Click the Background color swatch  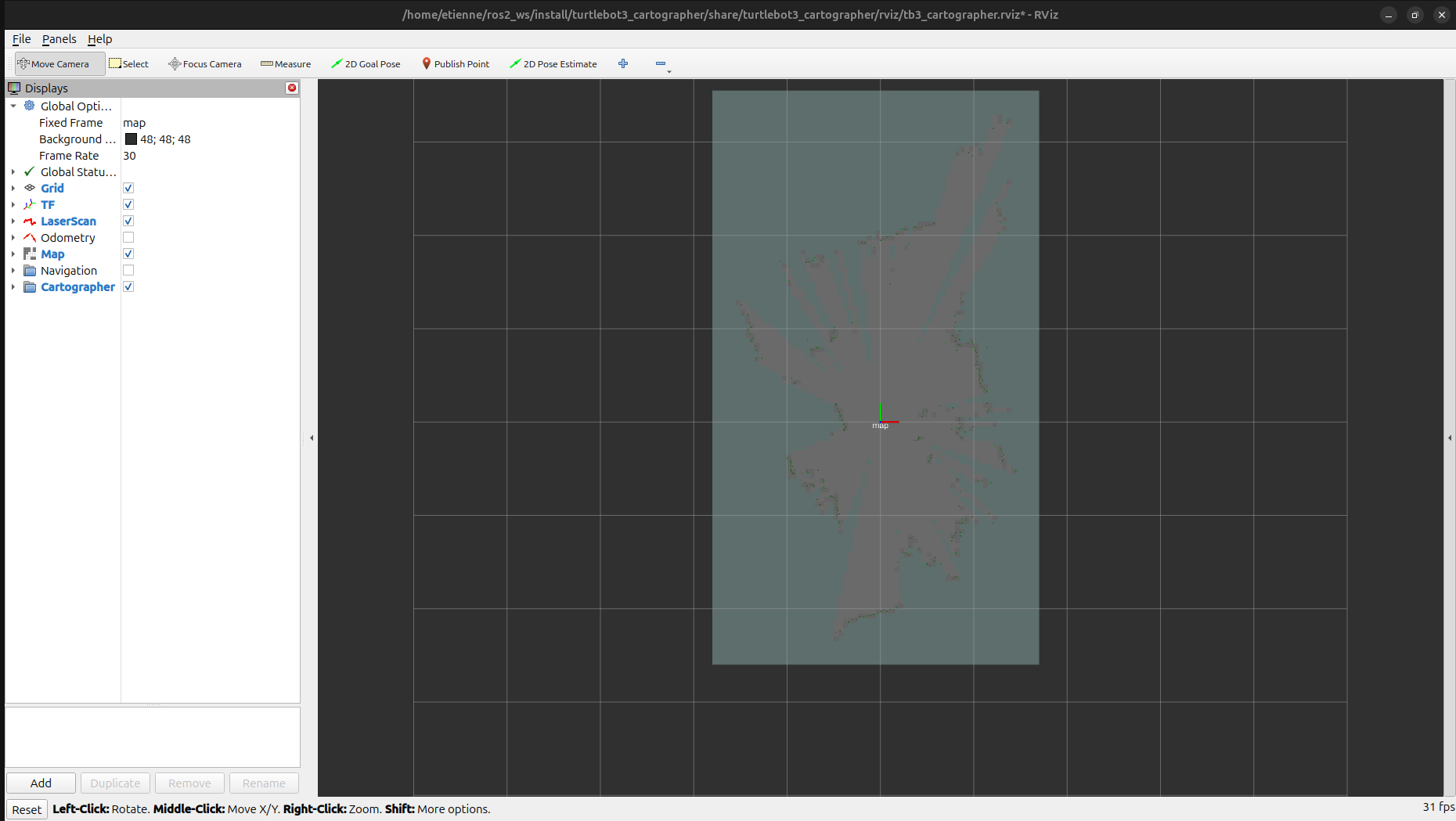pyautogui.click(x=131, y=139)
